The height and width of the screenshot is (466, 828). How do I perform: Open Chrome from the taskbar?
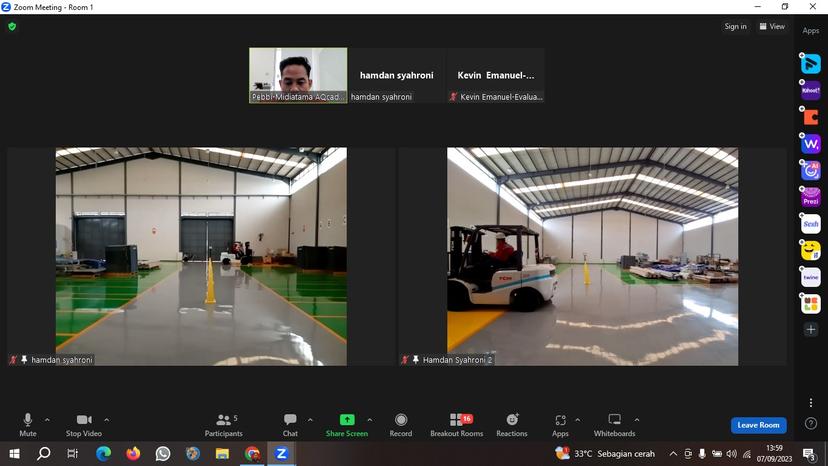coord(252,453)
